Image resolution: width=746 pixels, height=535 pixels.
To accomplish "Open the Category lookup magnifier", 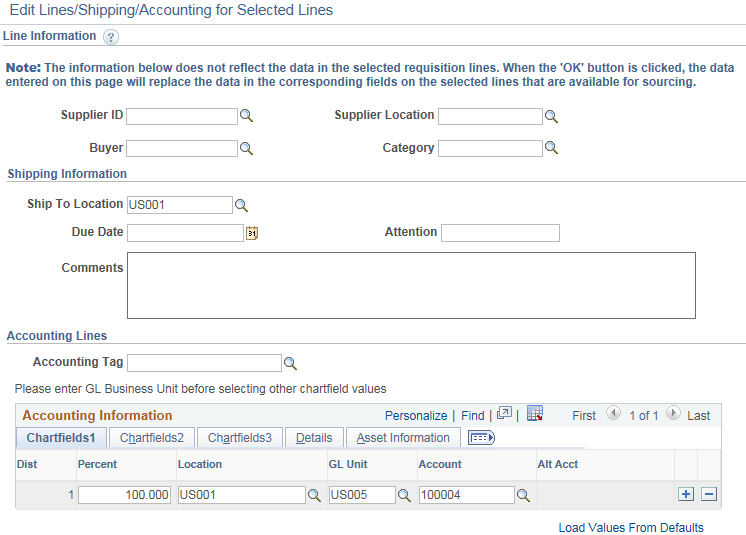I will point(551,147).
